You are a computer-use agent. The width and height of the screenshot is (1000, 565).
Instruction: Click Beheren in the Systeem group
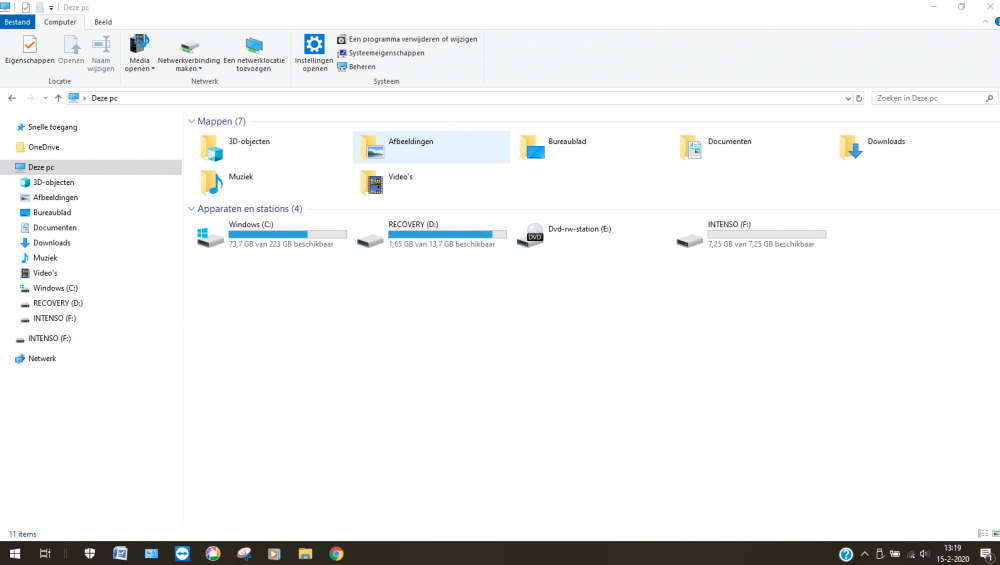(x=357, y=66)
